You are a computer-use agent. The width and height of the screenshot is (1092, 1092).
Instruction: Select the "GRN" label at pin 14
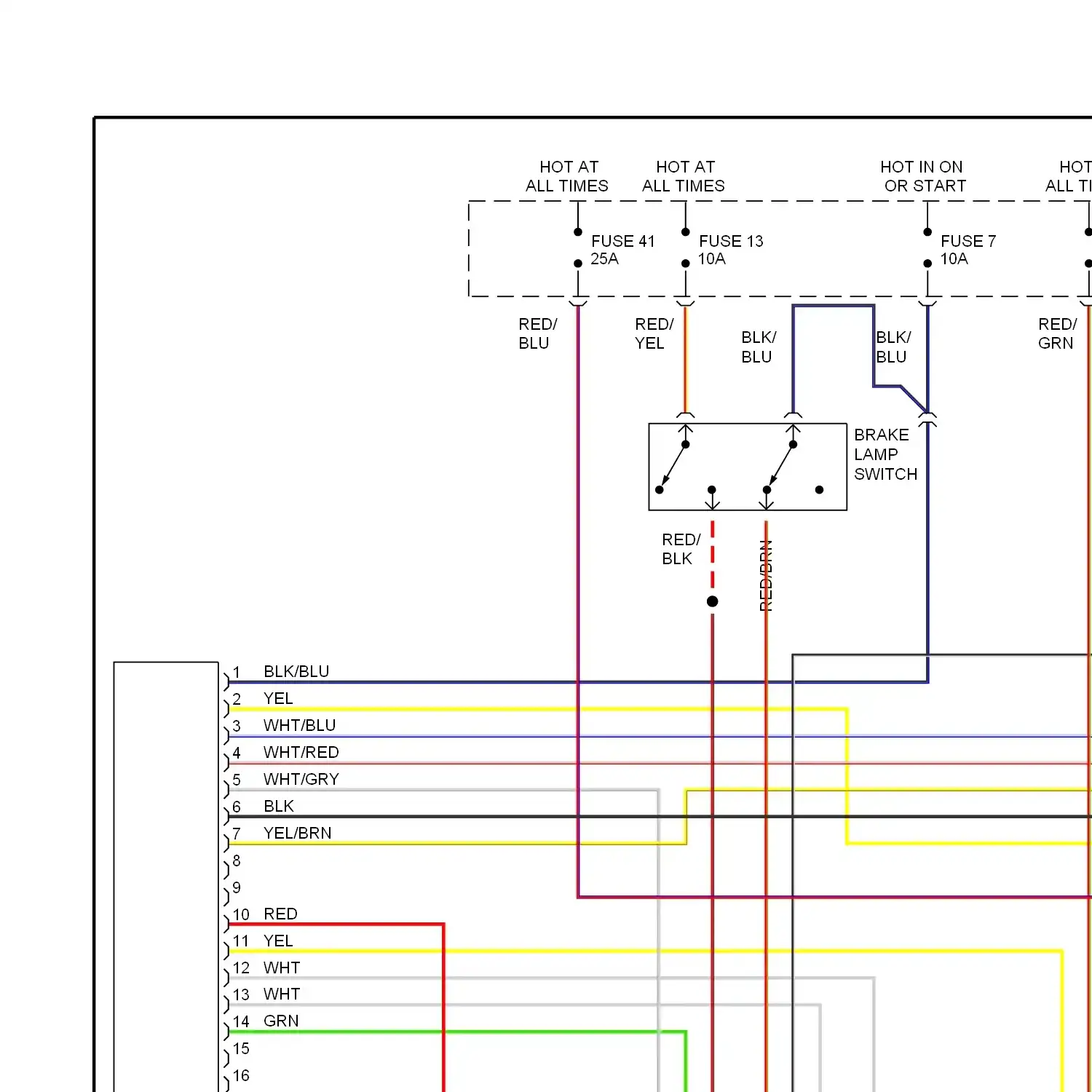(x=281, y=1021)
